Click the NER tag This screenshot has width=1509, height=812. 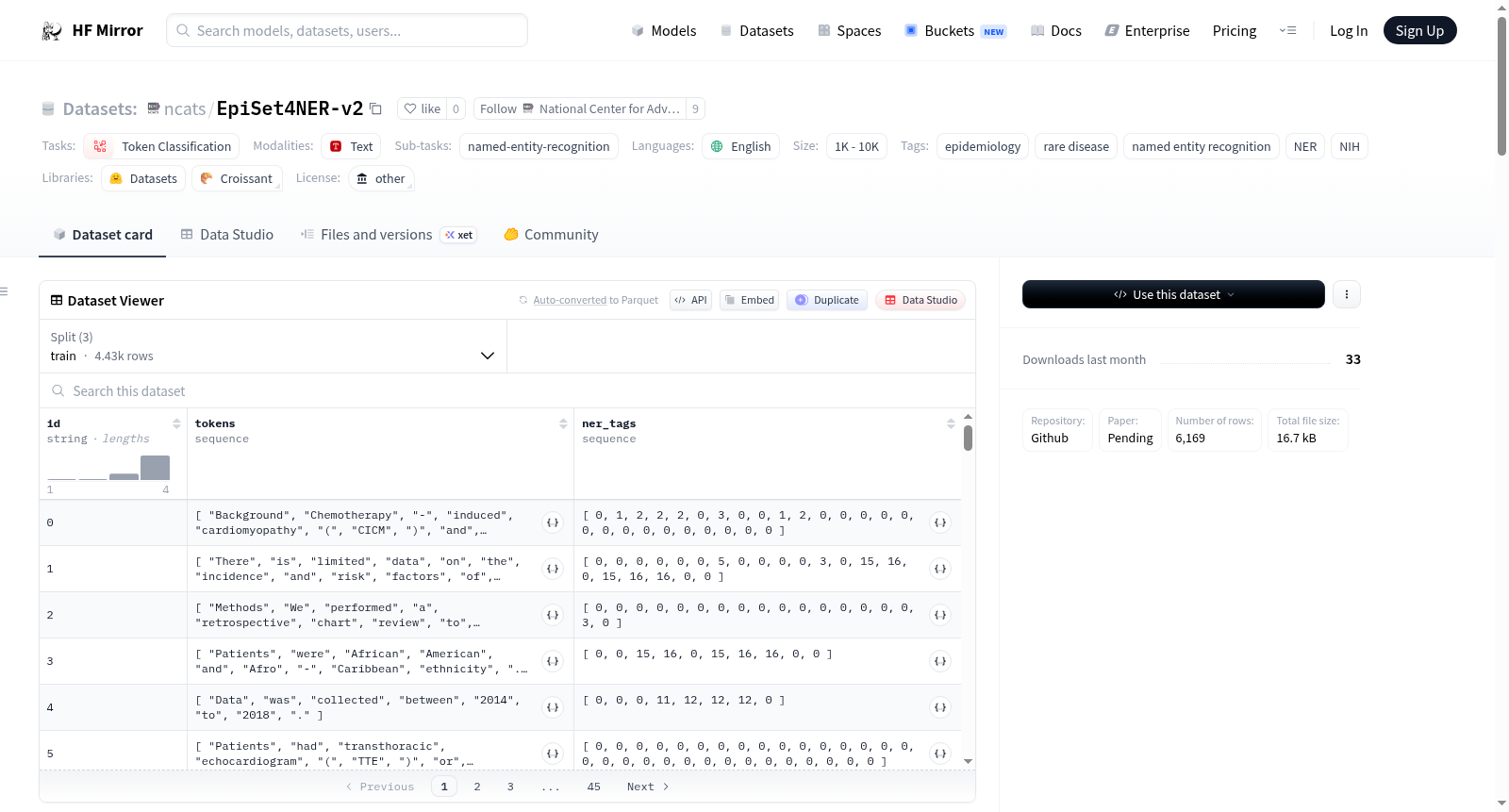coord(1305,146)
